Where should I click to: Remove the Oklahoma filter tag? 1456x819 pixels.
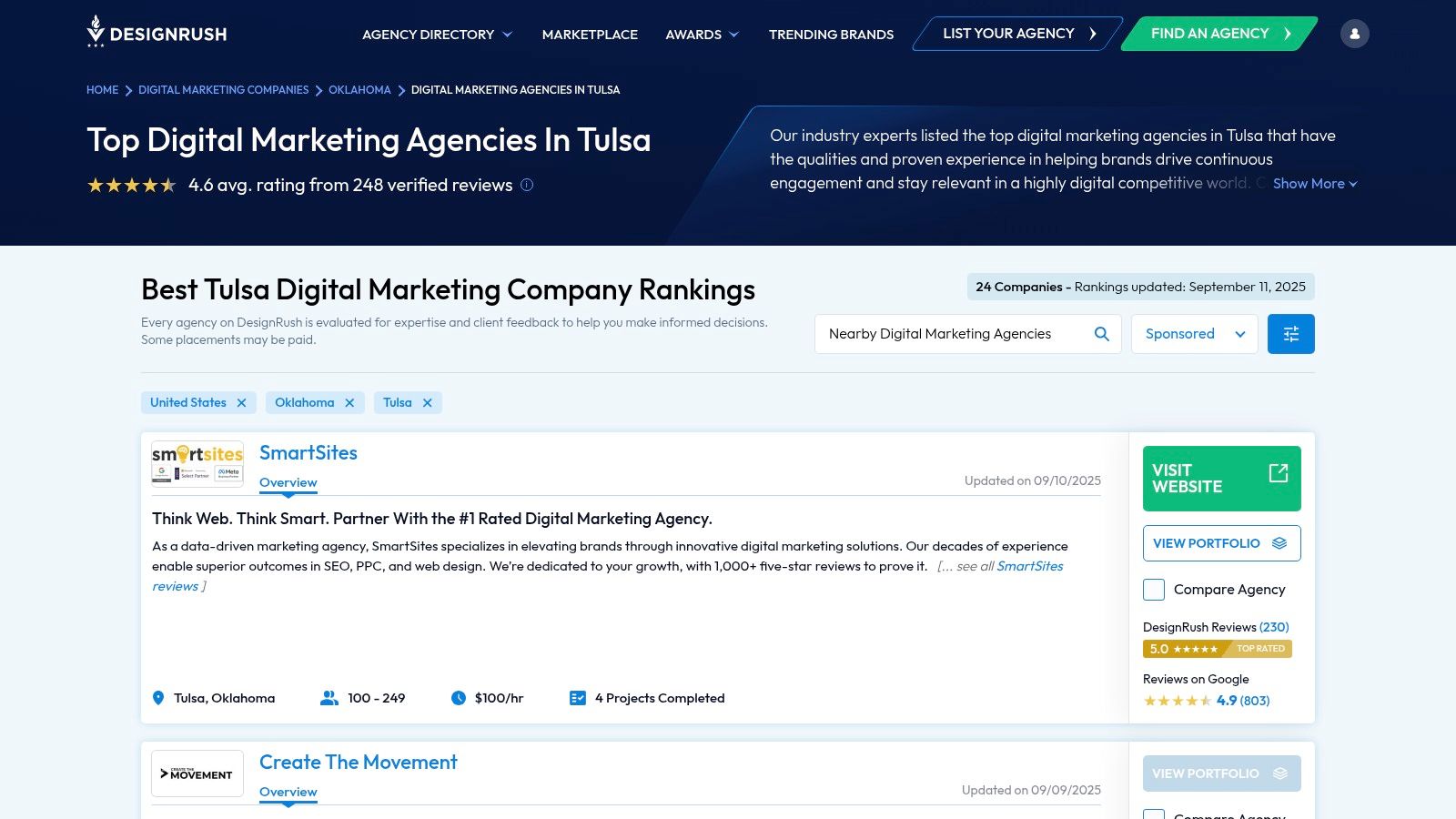(x=349, y=403)
